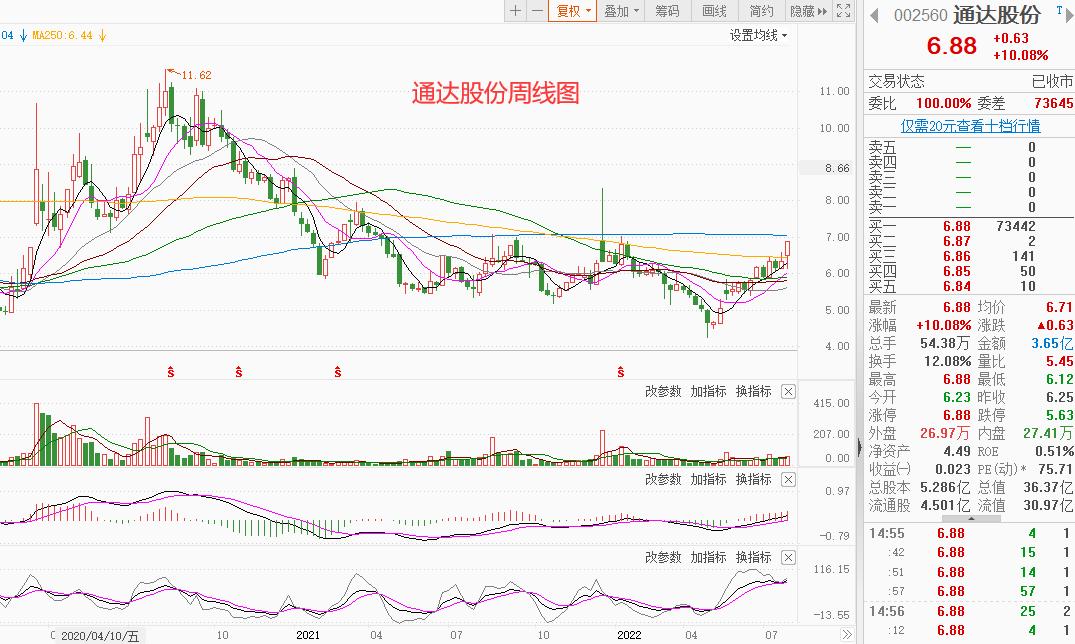
Task: Go to next stock with right arrow
Action: coord(1070,16)
